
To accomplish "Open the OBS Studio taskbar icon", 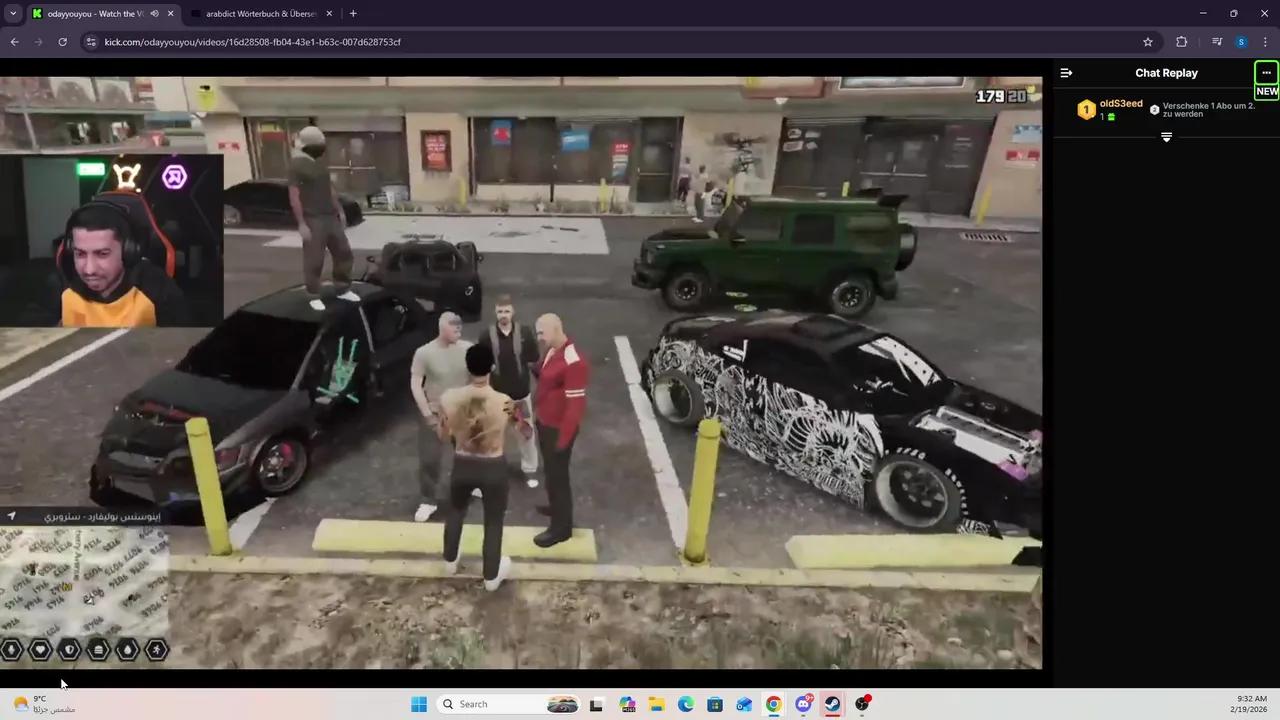I will click(862, 704).
